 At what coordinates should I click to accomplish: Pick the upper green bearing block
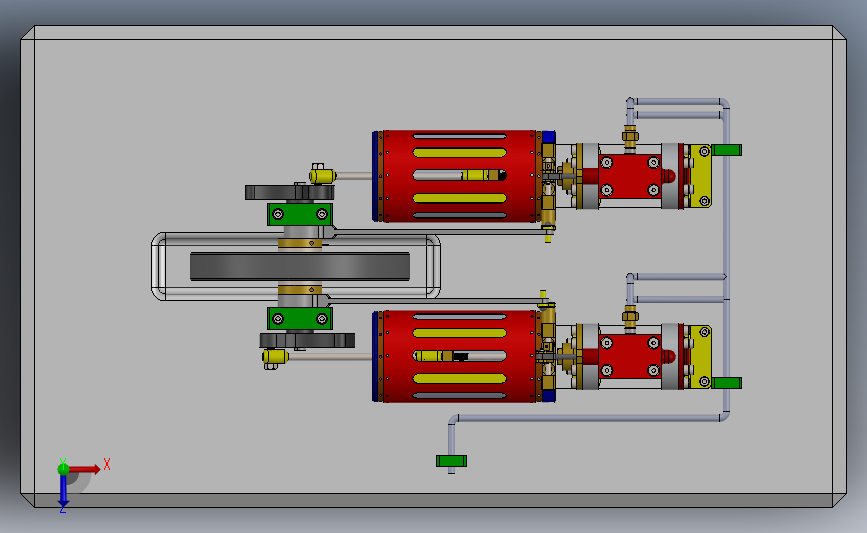(x=300, y=214)
